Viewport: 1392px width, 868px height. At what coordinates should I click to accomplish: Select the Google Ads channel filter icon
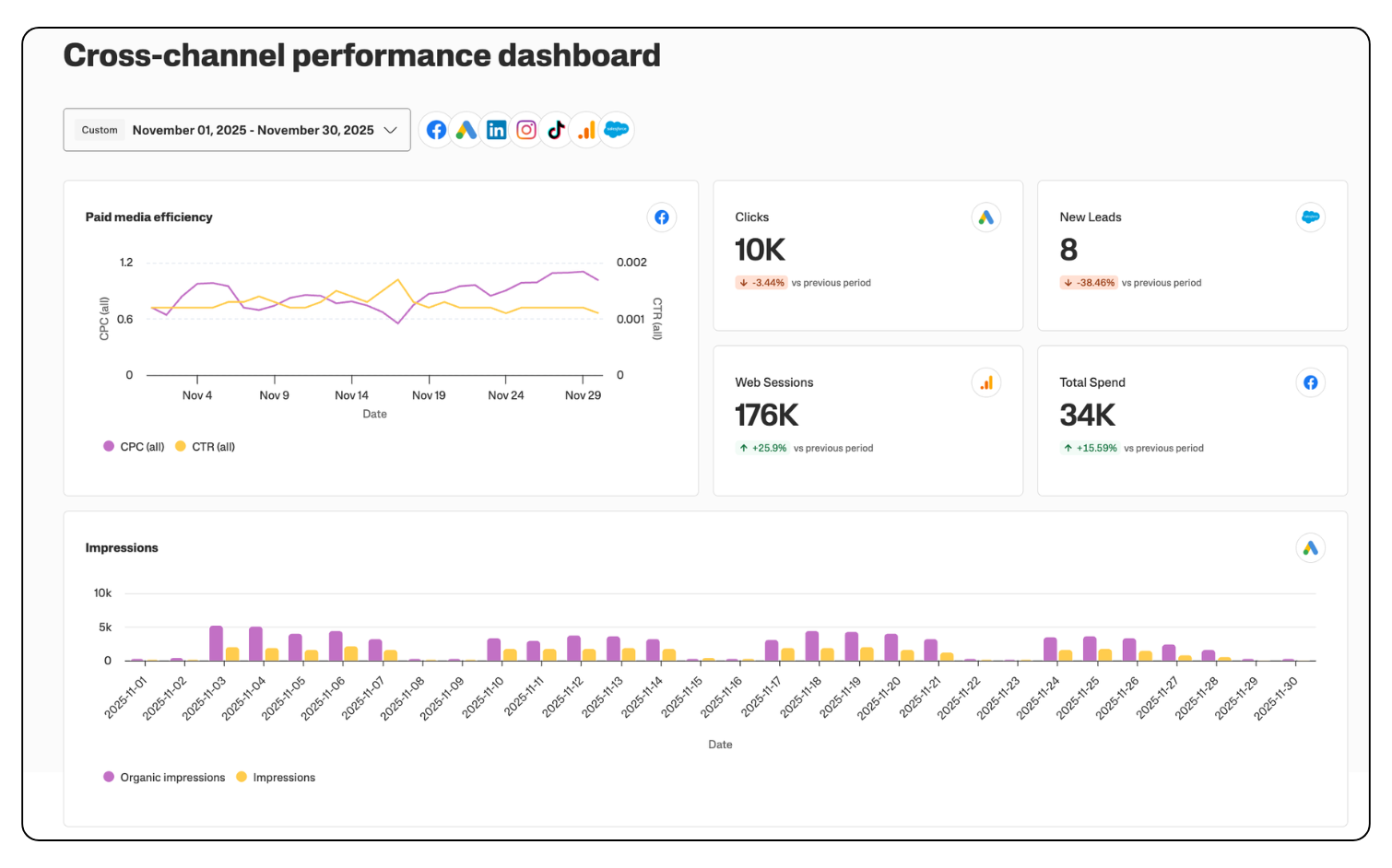click(x=466, y=130)
